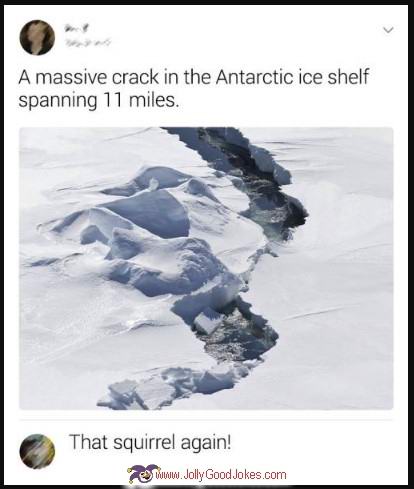The height and width of the screenshot is (489, 414).
Task: Click the word "again!" in the reply
Action: click(x=206, y=443)
